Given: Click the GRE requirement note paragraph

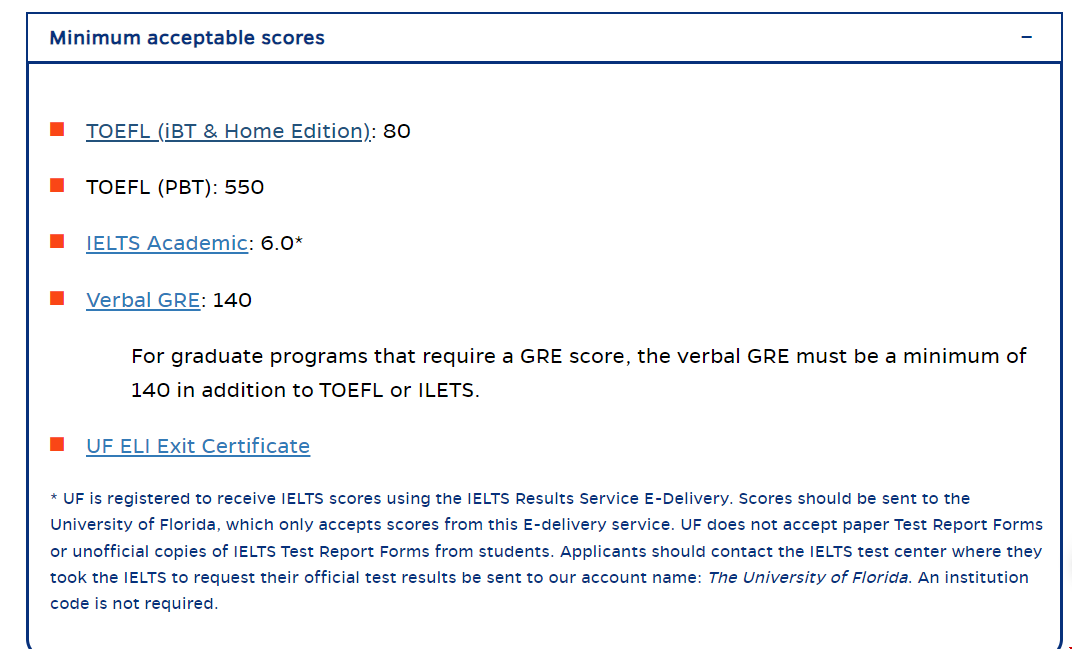Looking at the screenshot, I should pyautogui.click(x=578, y=373).
